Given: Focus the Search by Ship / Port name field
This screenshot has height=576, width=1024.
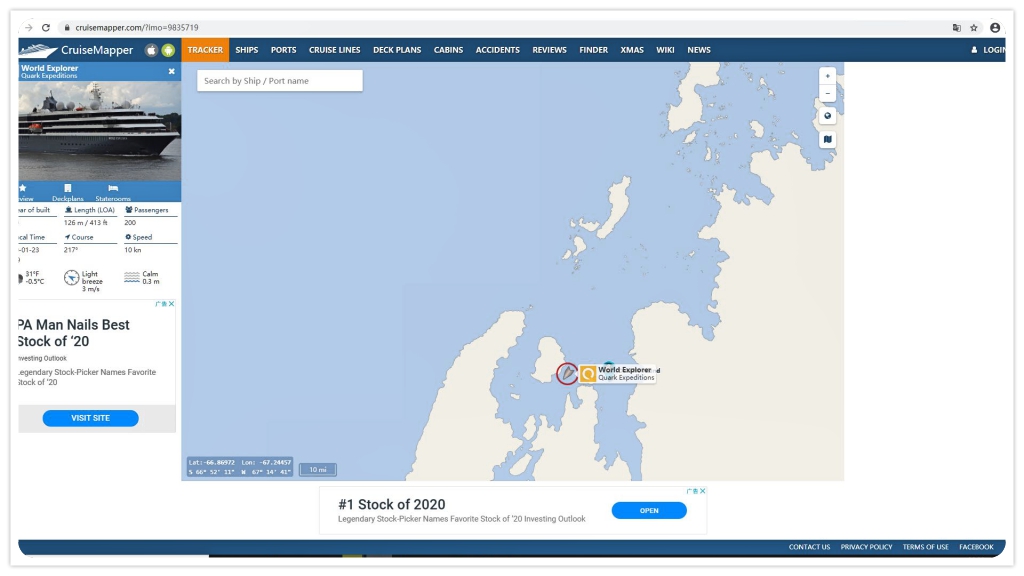Looking at the screenshot, I should click(280, 81).
